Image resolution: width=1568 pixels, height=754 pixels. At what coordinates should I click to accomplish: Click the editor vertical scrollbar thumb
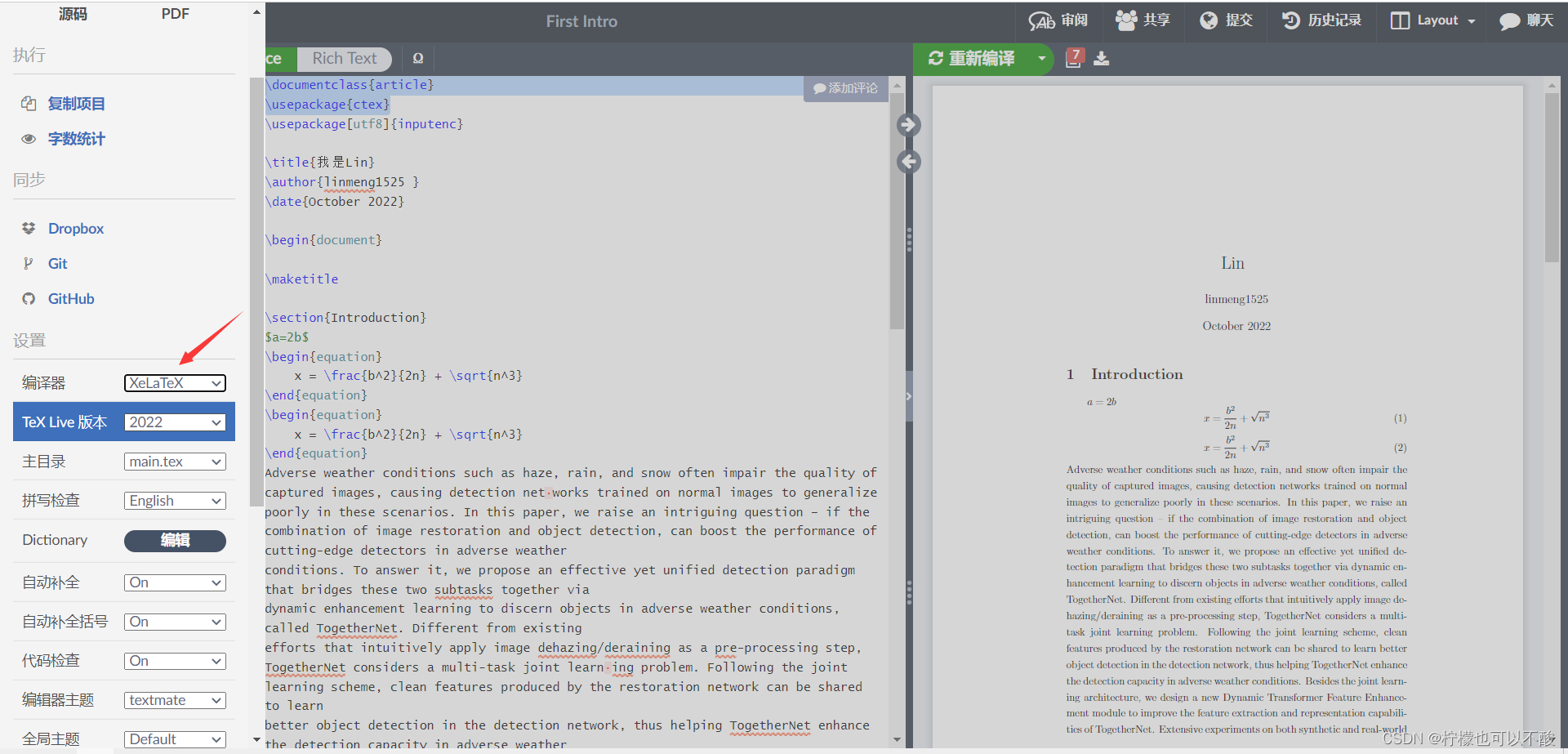click(x=897, y=211)
